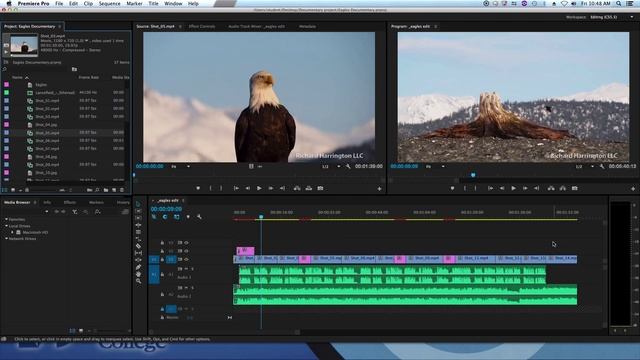Open the Effects tab
Viewport: 640px width, 360px height.
click(70, 202)
